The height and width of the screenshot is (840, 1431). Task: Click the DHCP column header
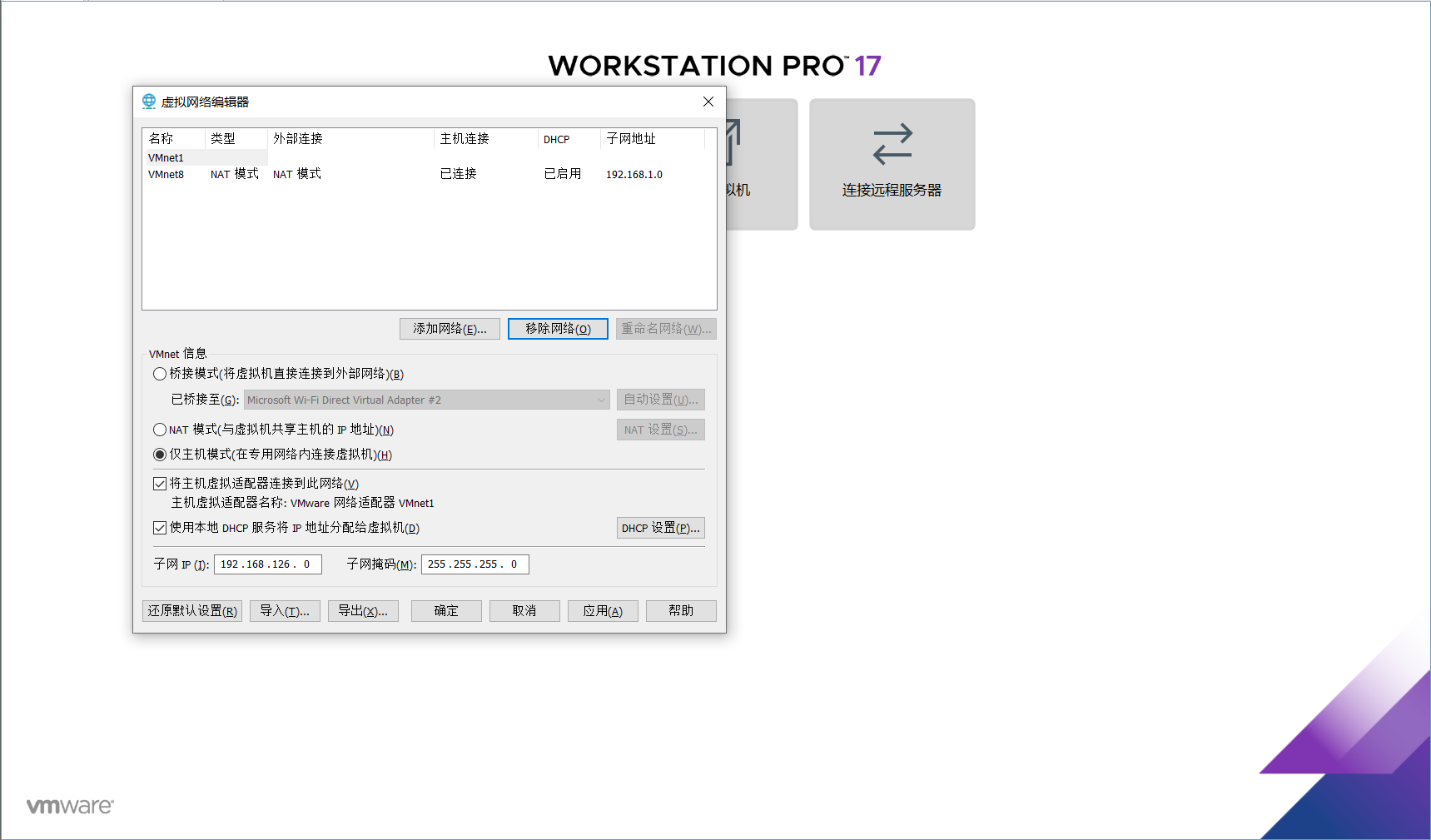569,139
